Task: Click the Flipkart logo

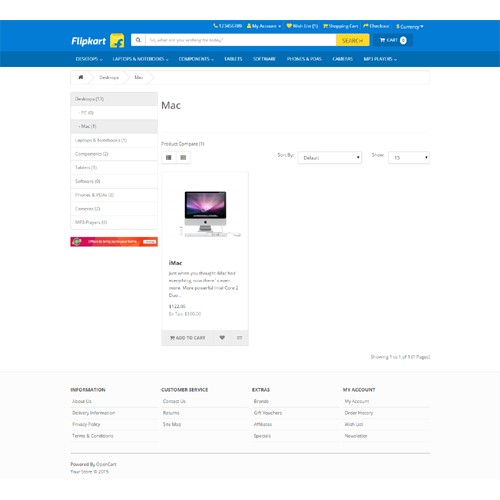Action: click(98, 41)
